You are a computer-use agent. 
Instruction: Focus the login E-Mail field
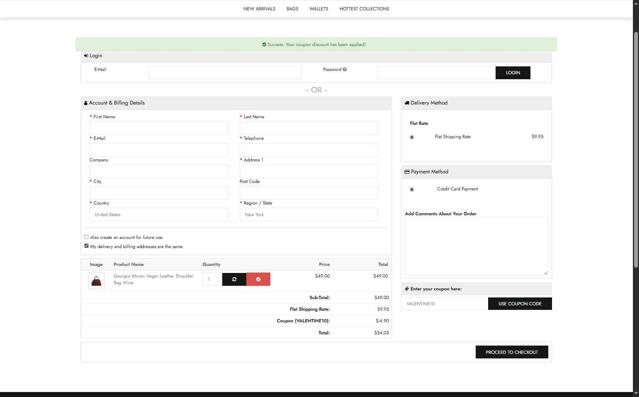pyautogui.click(x=225, y=73)
